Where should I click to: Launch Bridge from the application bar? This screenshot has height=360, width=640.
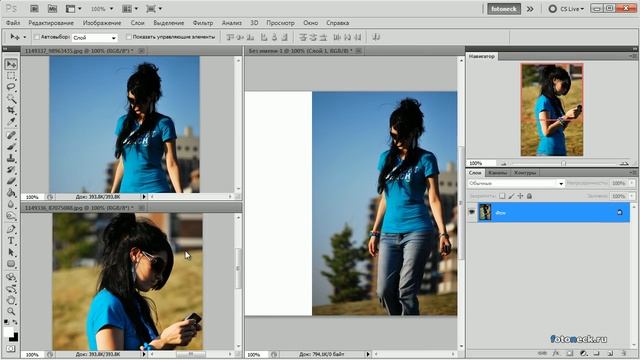pyautogui.click(x=34, y=9)
